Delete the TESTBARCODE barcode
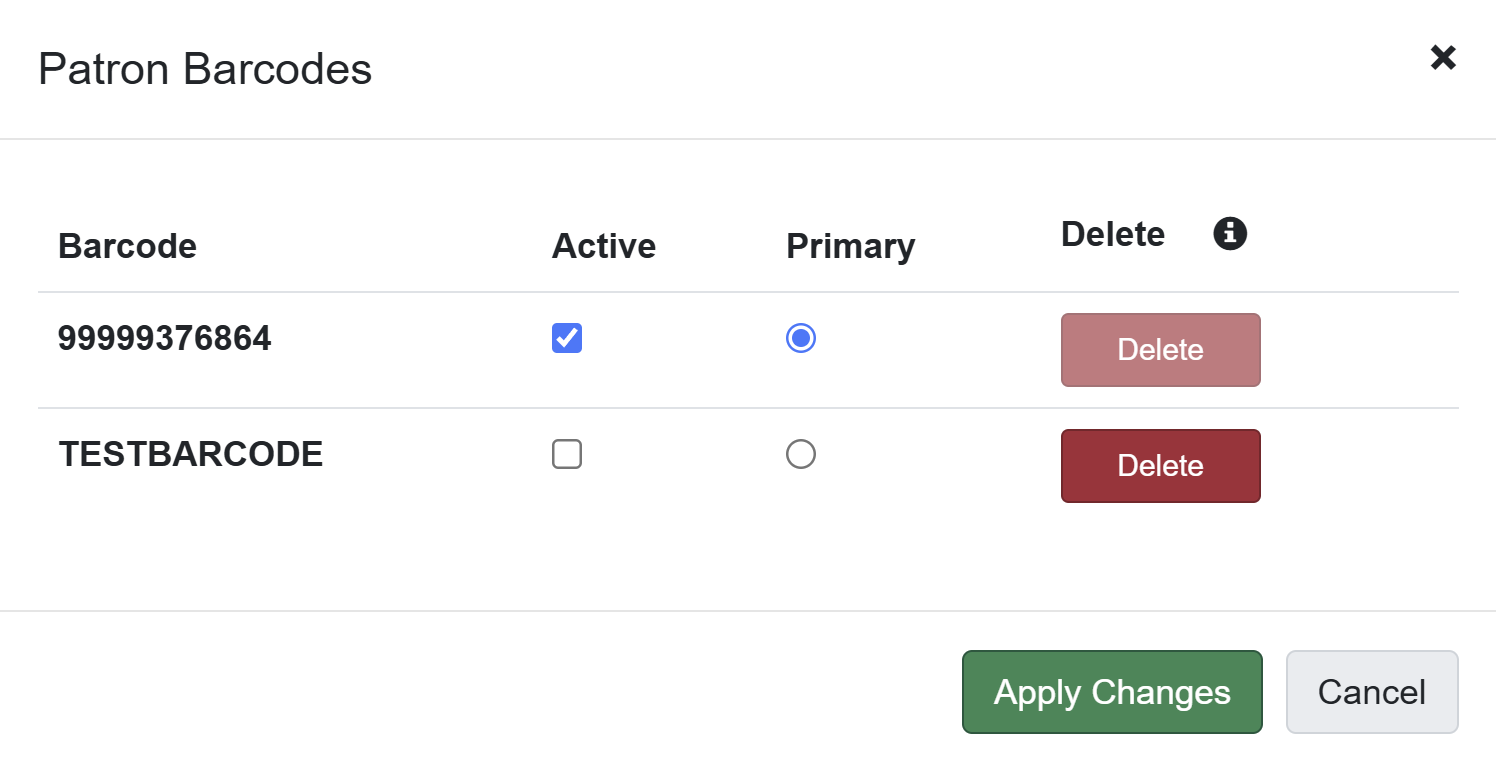This screenshot has width=1496, height=770. tap(1160, 466)
